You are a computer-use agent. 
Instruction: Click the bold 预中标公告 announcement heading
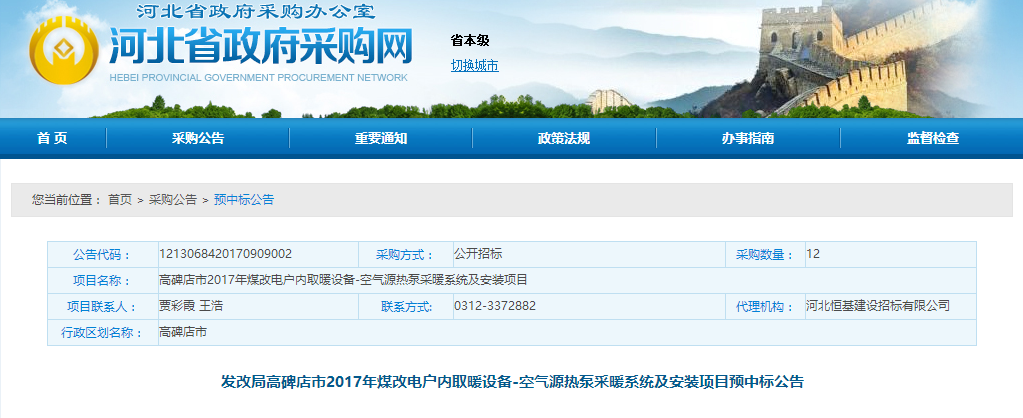(512, 382)
